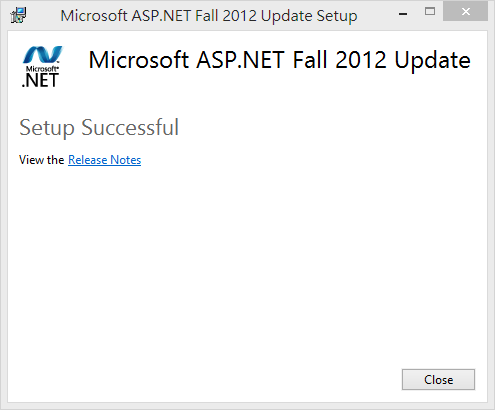Click the greyed-out maximize button
This screenshot has height=410, width=495.
click(x=430, y=12)
